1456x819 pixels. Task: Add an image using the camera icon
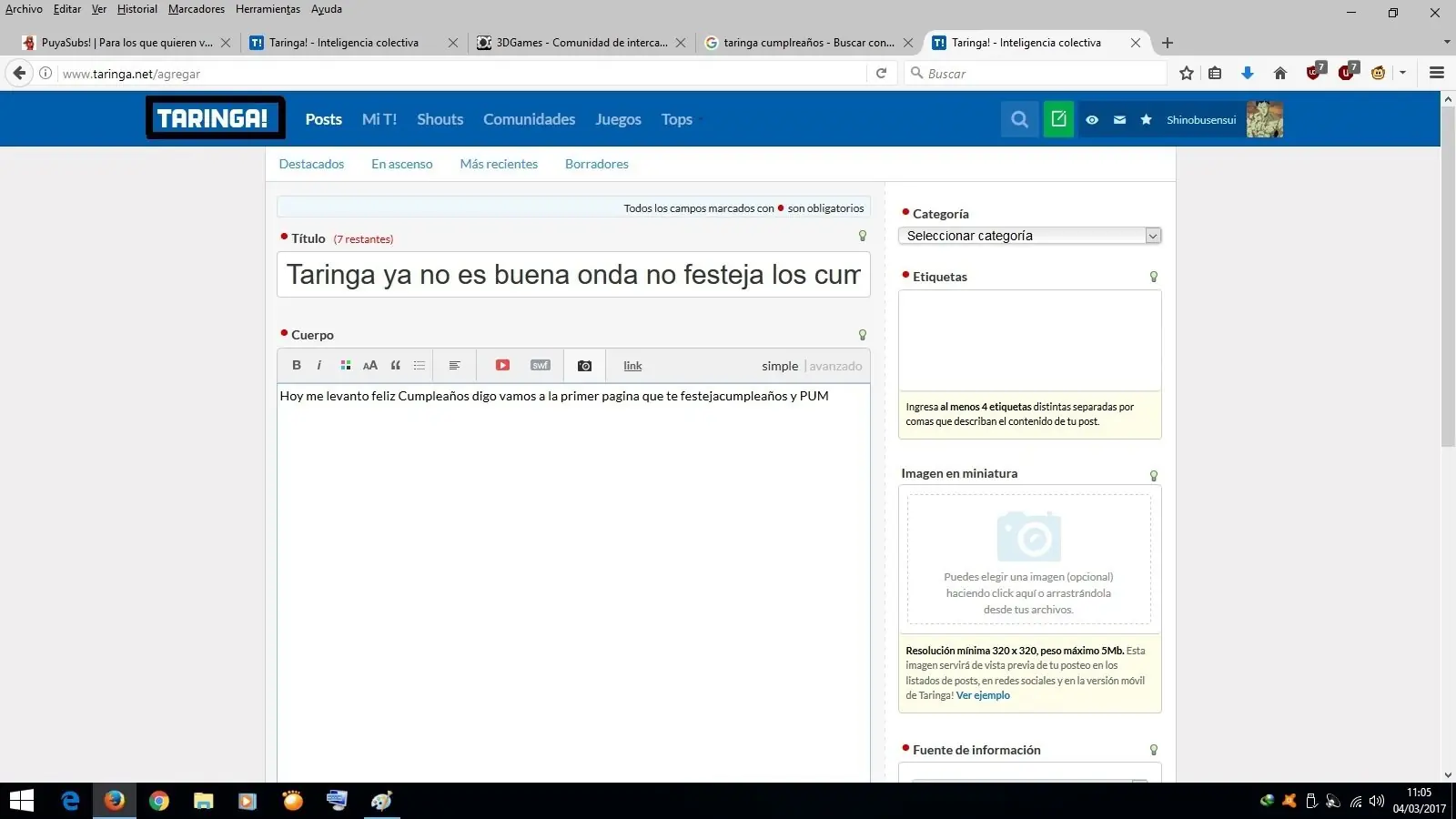click(x=584, y=365)
